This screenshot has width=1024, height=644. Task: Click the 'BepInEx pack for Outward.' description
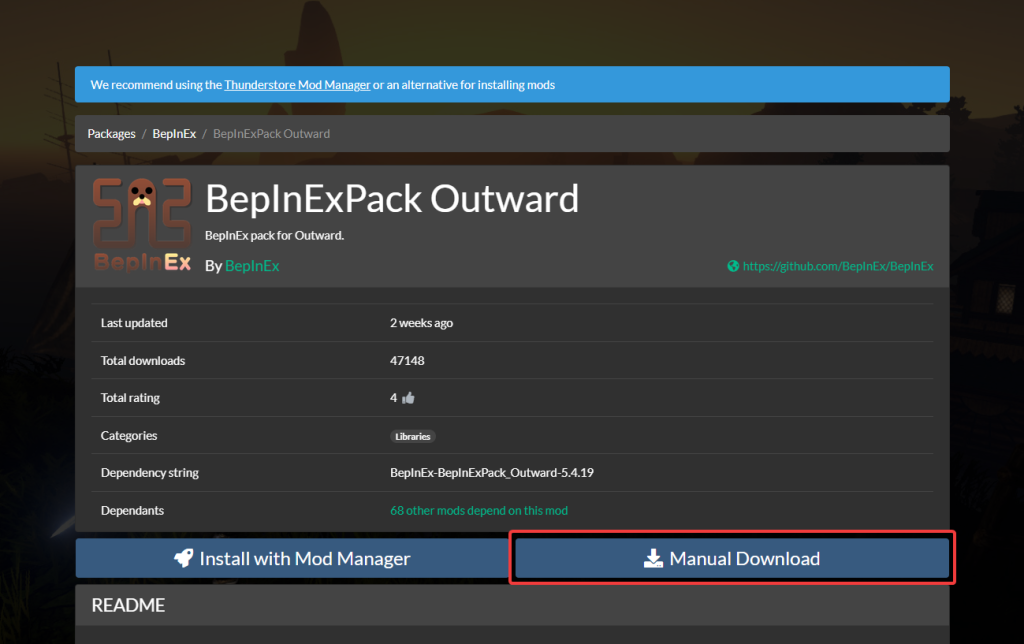pyautogui.click(x=274, y=235)
